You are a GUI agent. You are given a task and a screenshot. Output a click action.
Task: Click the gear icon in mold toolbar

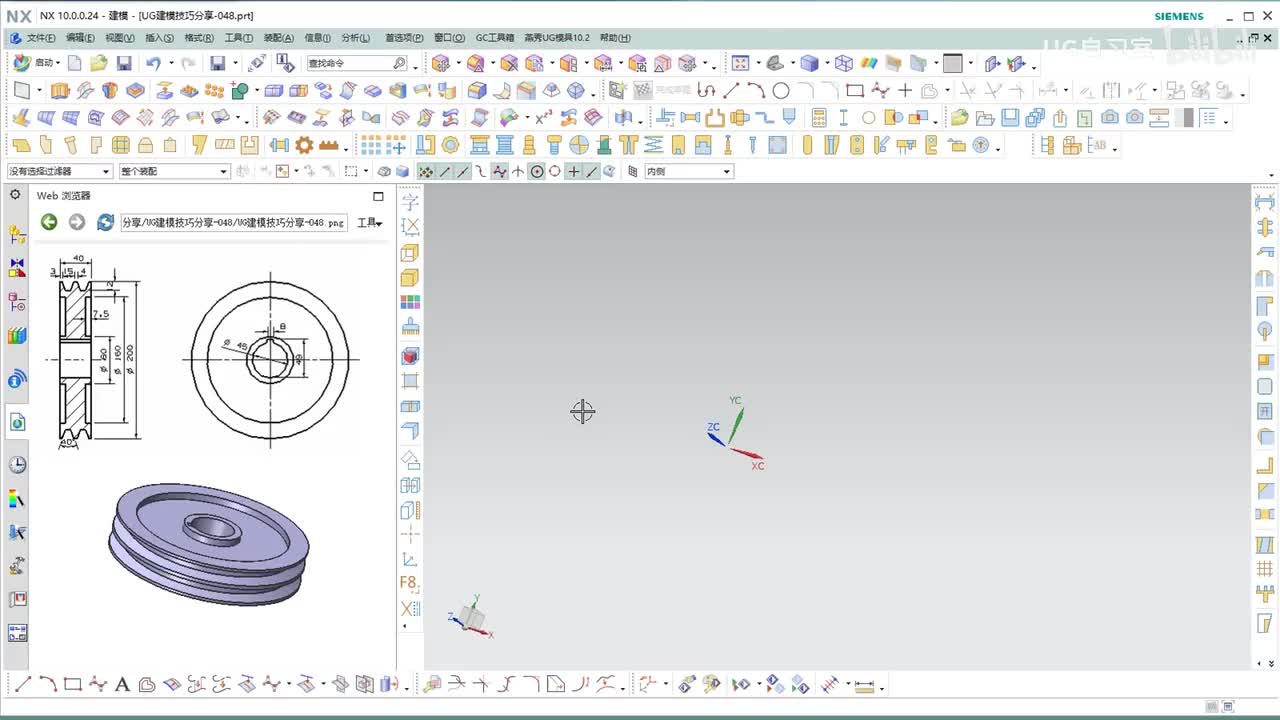tap(304, 145)
